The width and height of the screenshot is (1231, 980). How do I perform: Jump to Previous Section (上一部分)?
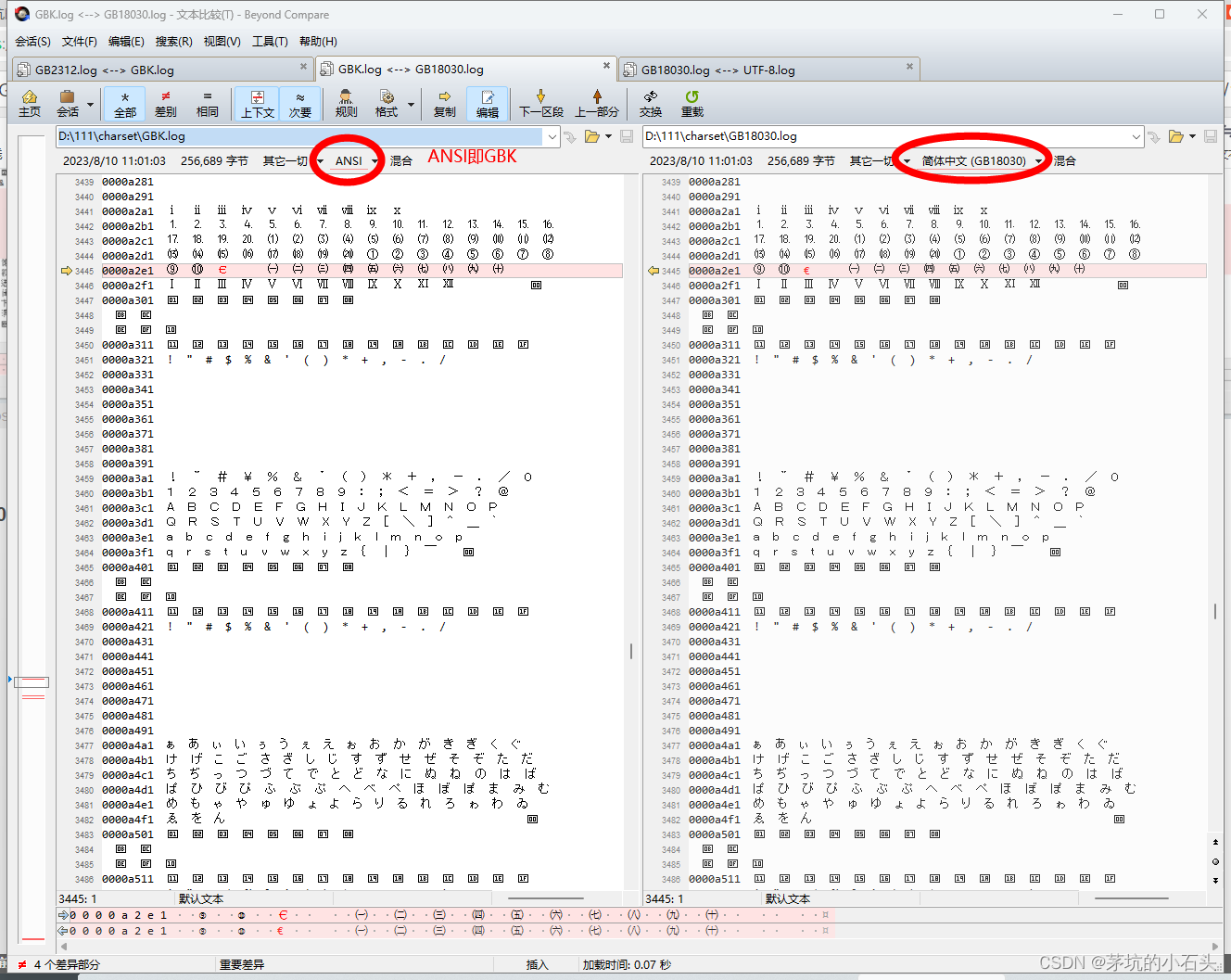tap(597, 103)
